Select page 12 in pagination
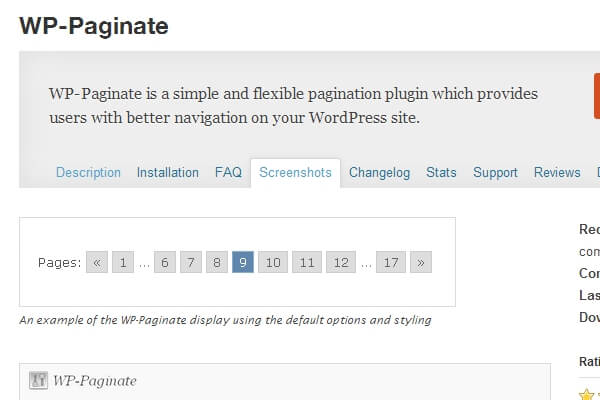 coord(341,263)
